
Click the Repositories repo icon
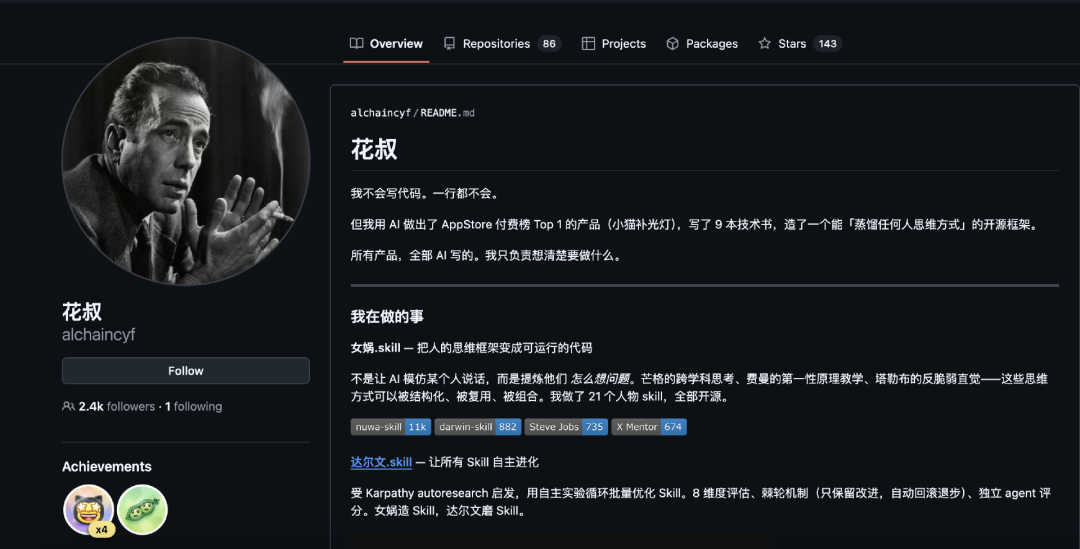coord(449,43)
